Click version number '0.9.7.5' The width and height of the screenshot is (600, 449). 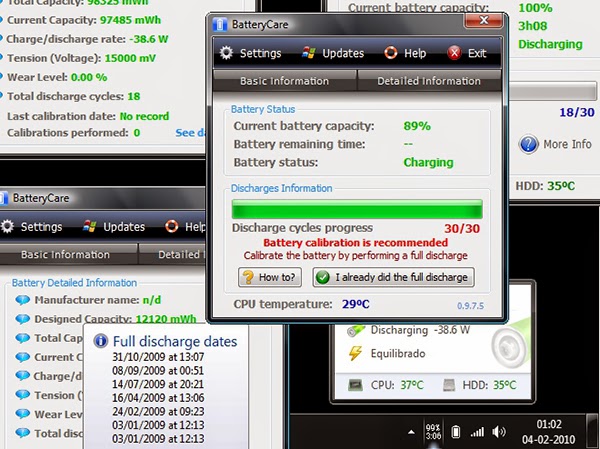(470, 306)
